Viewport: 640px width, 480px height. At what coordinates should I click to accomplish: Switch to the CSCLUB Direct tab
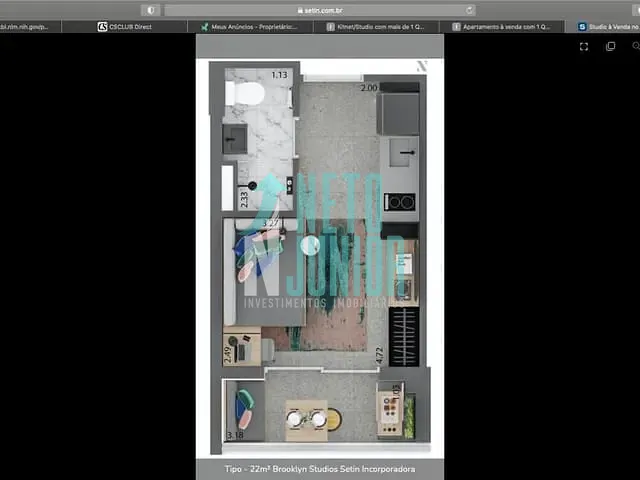point(124,27)
